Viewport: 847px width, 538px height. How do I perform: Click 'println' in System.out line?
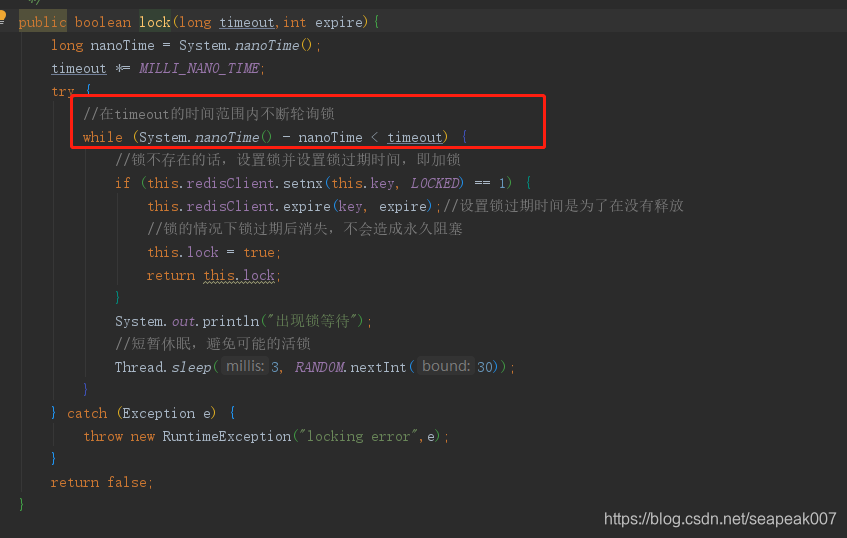coord(231,321)
